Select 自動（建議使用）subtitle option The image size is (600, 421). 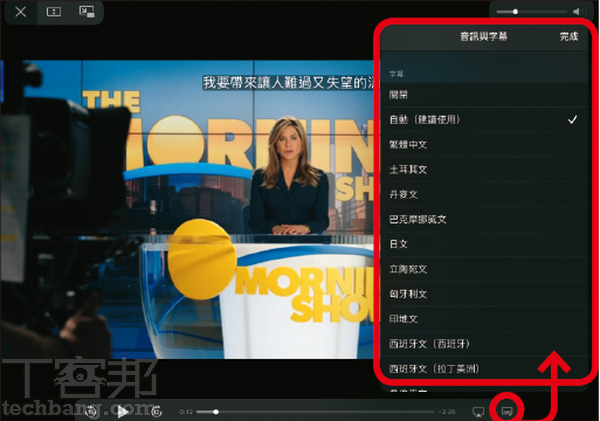484,120
